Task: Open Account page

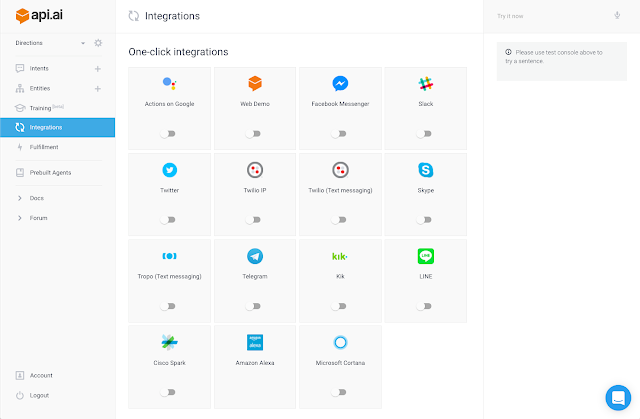Action: 41,375
